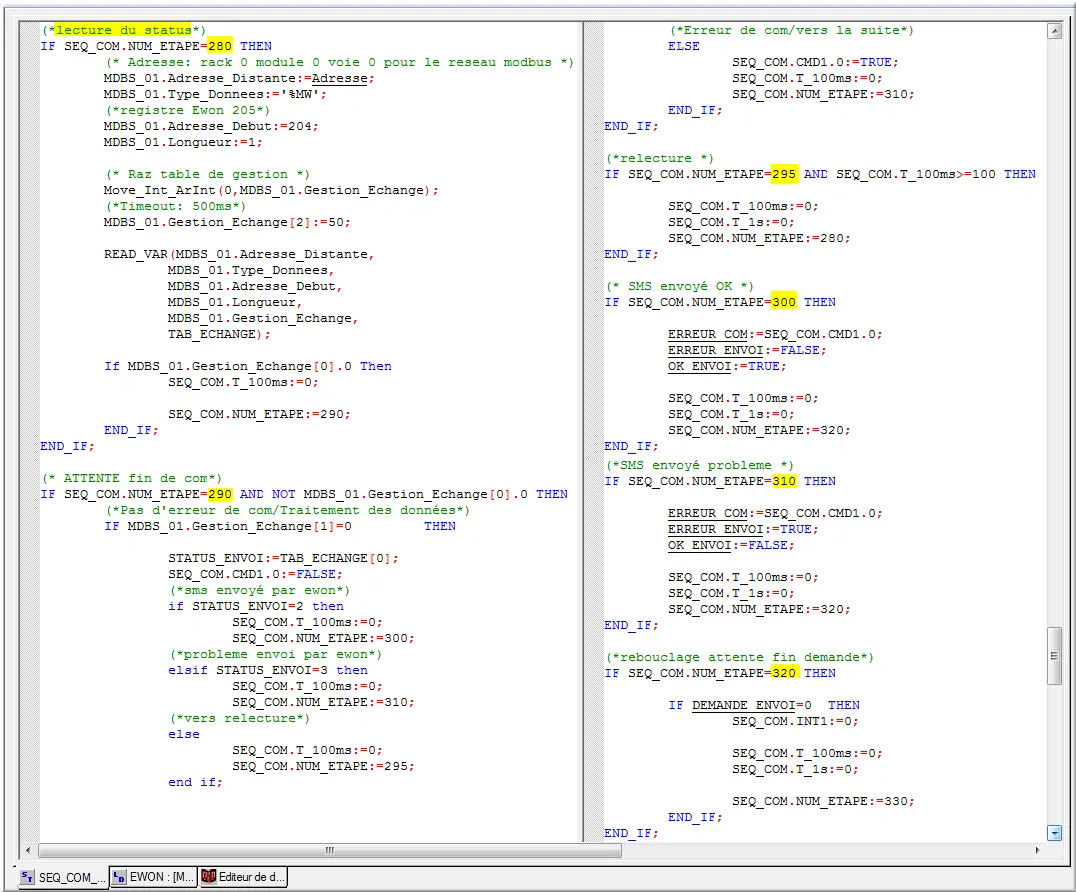Click the line "if STATUS_ENVOI=2 then"
The image size is (1076, 892).
coord(256,607)
